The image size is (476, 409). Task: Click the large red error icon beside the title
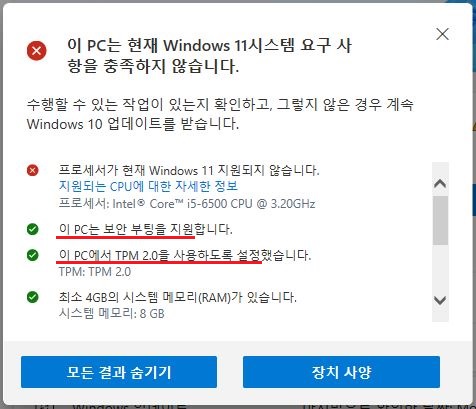[x=37, y=51]
